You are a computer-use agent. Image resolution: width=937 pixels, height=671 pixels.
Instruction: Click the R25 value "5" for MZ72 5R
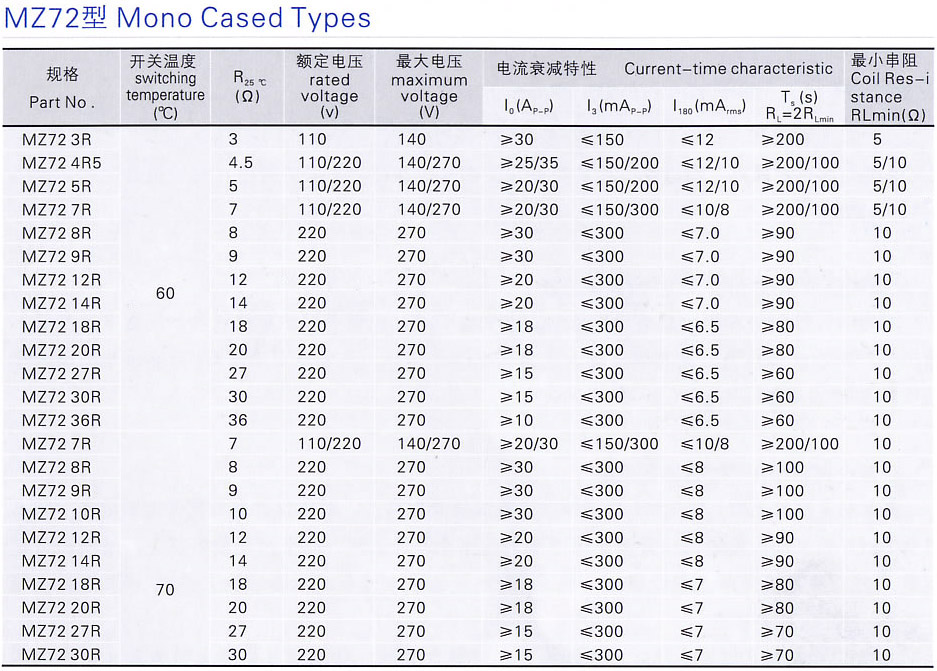coord(233,186)
